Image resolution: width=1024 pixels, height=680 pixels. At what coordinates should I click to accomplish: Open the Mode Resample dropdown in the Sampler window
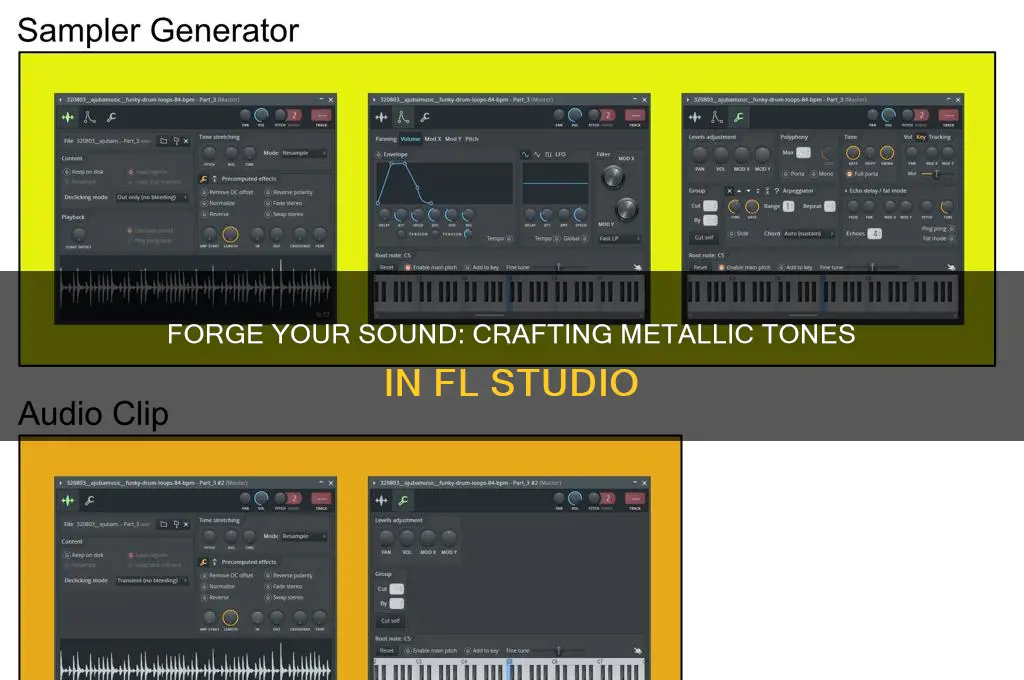(304, 153)
